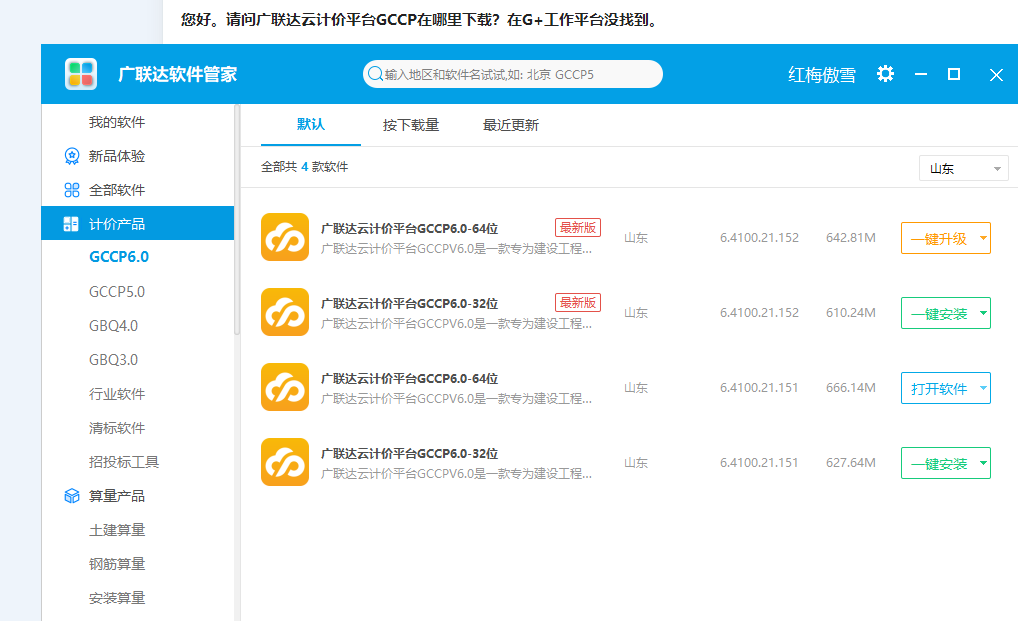Click the GCCP6.0-32位 6.4100.21.152 app icon
This screenshot has width=1018, height=621.
285,312
